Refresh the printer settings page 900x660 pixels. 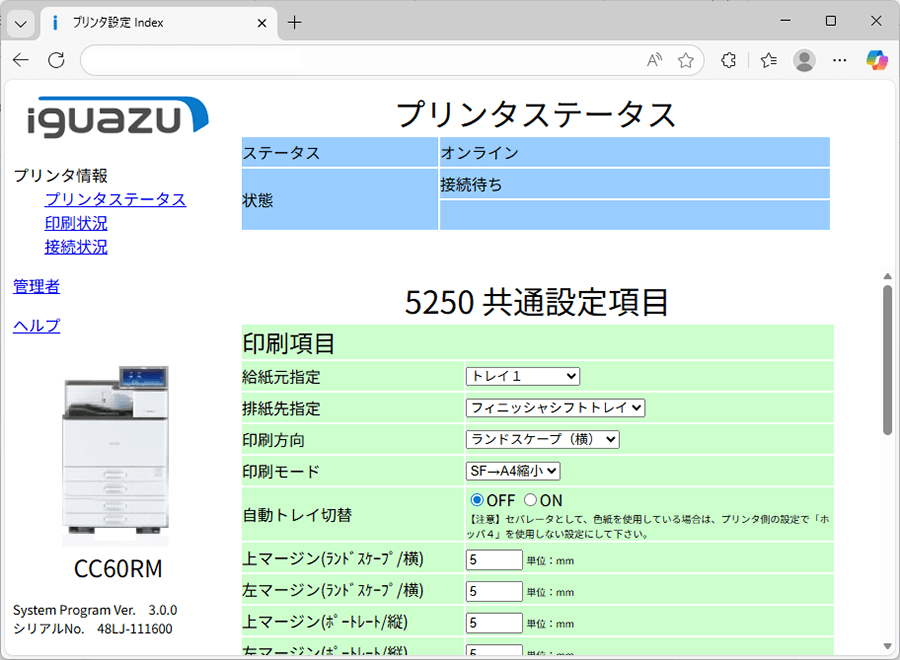pyautogui.click(x=56, y=60)
